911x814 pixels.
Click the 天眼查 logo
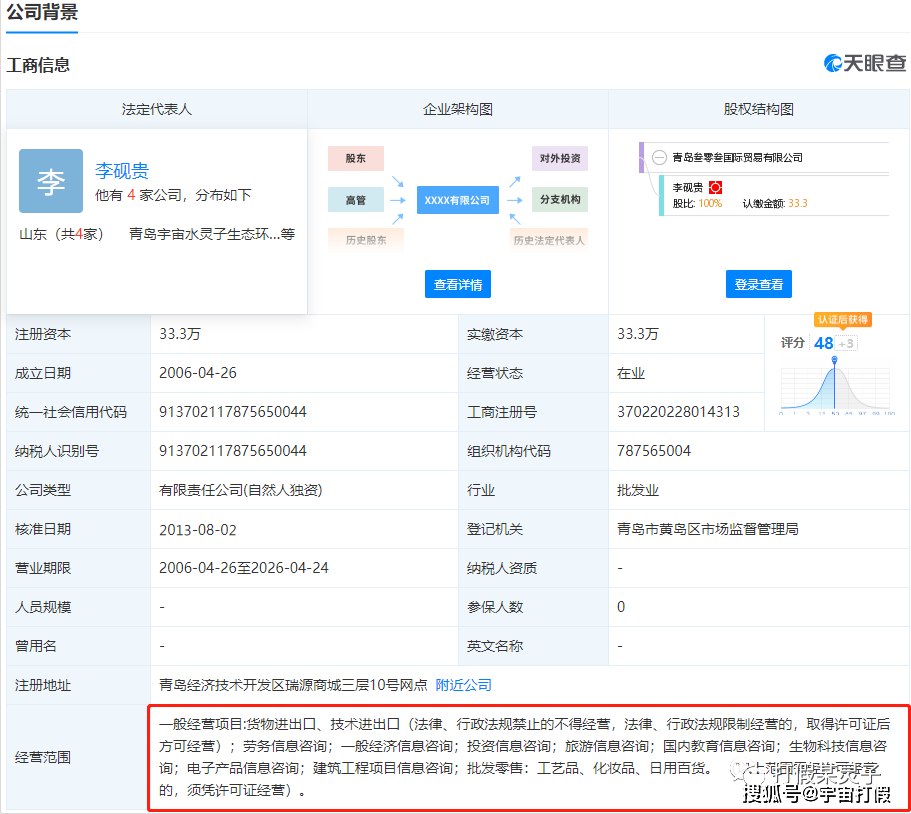[x=865, y=63]
